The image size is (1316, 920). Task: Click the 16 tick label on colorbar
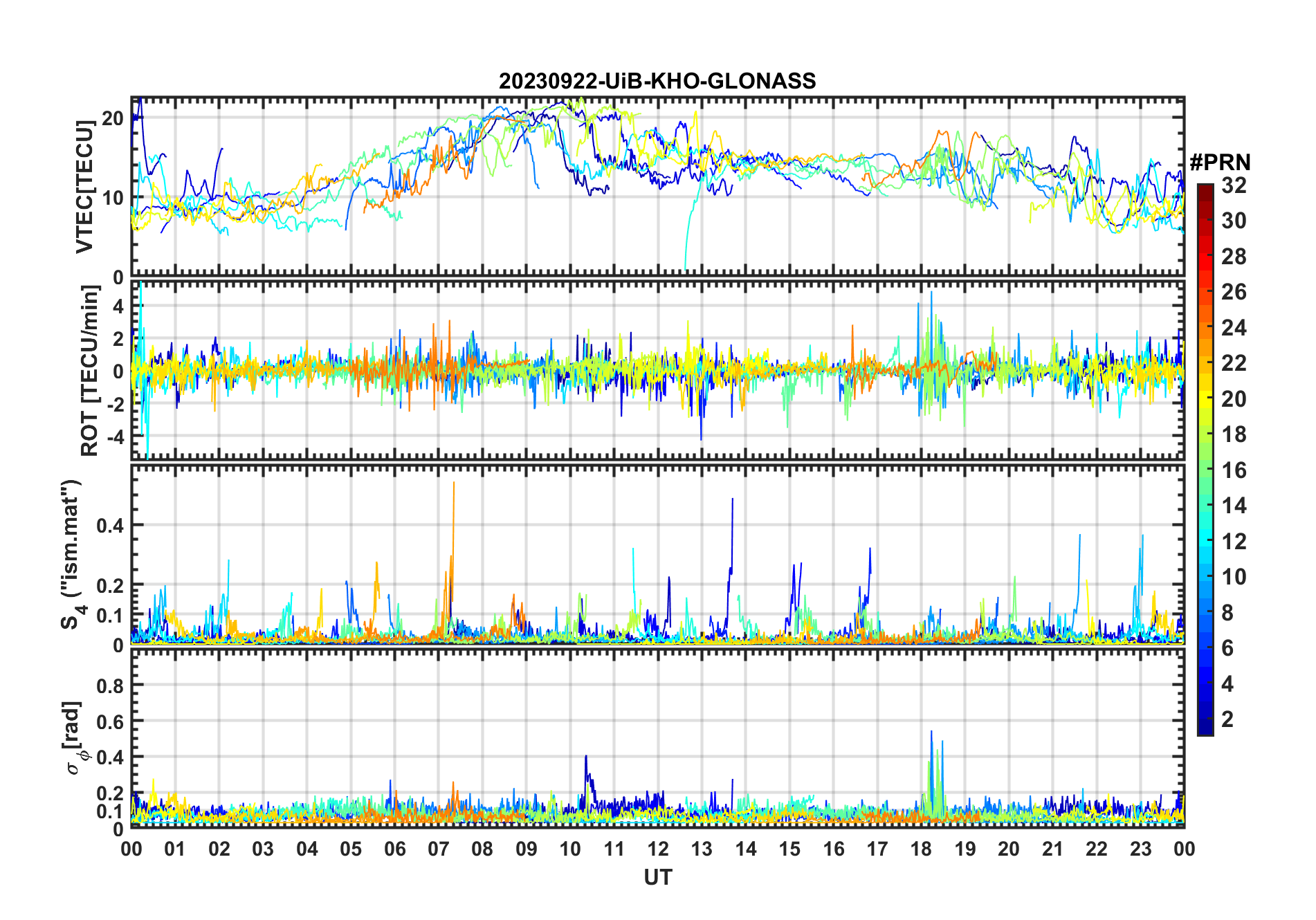click(1234, 470)
